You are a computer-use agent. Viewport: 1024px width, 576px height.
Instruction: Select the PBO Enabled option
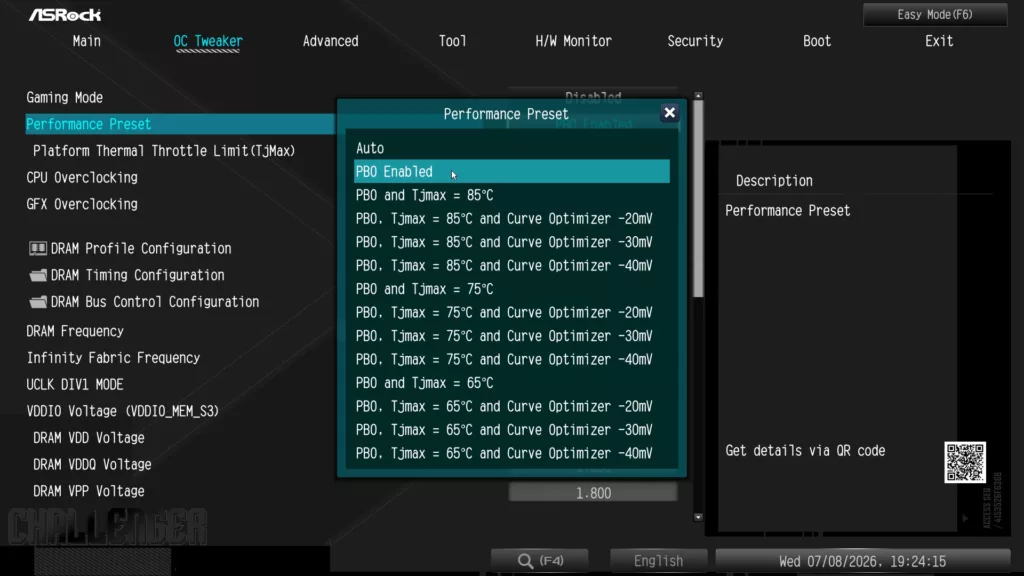tap(511, 172)
